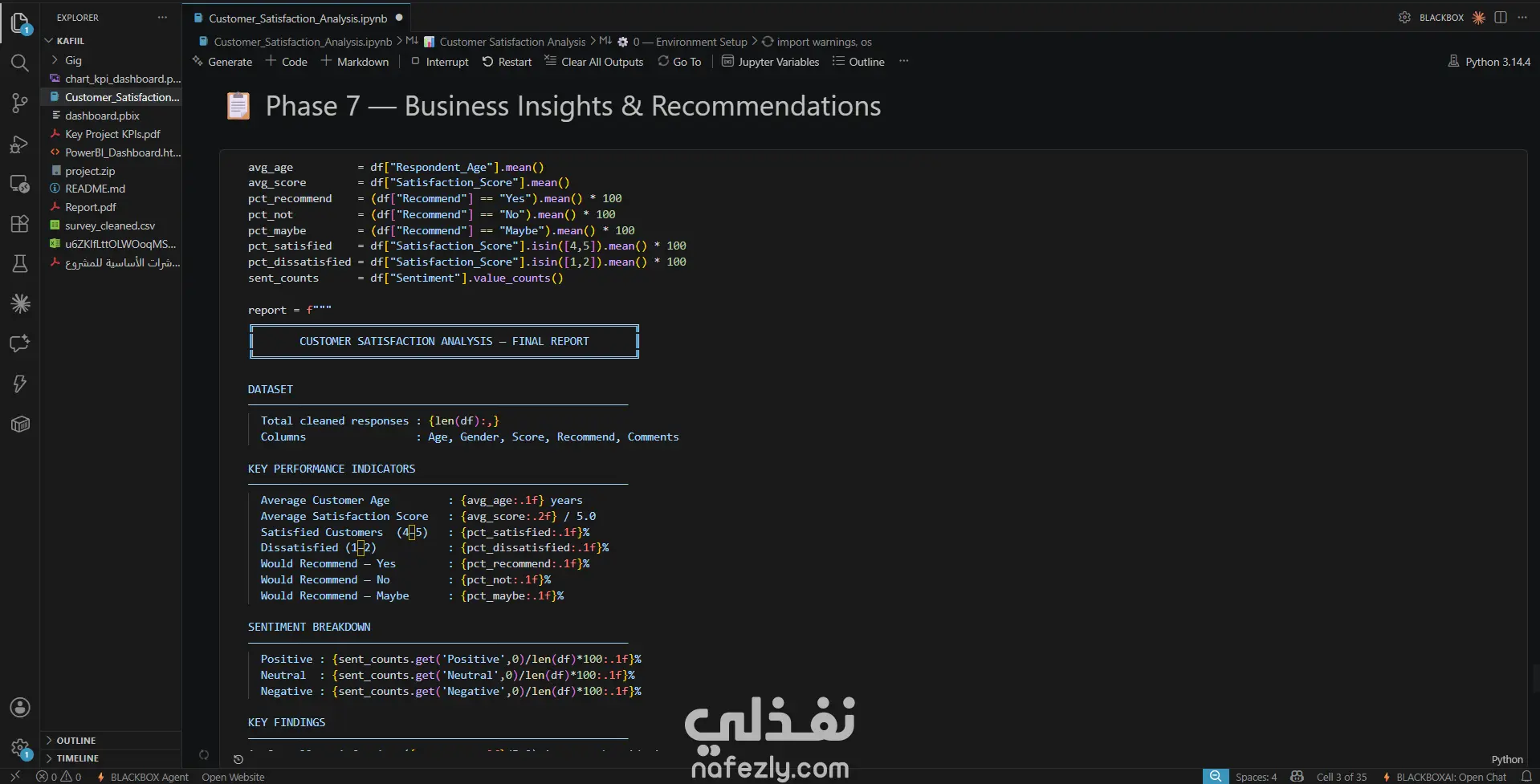Restart the notebook kernel
This screenshot has width=1540, height=784.
(507, 62)
